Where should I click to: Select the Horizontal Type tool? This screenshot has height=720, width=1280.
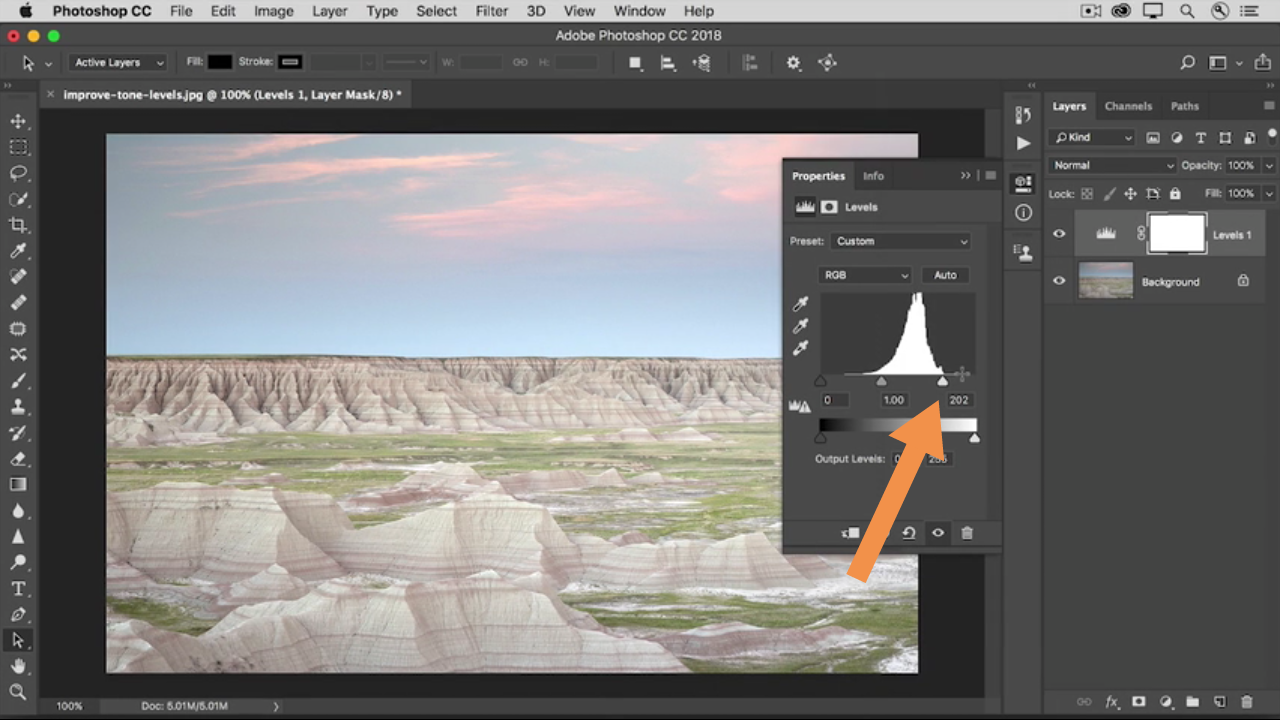click(18, 588)
